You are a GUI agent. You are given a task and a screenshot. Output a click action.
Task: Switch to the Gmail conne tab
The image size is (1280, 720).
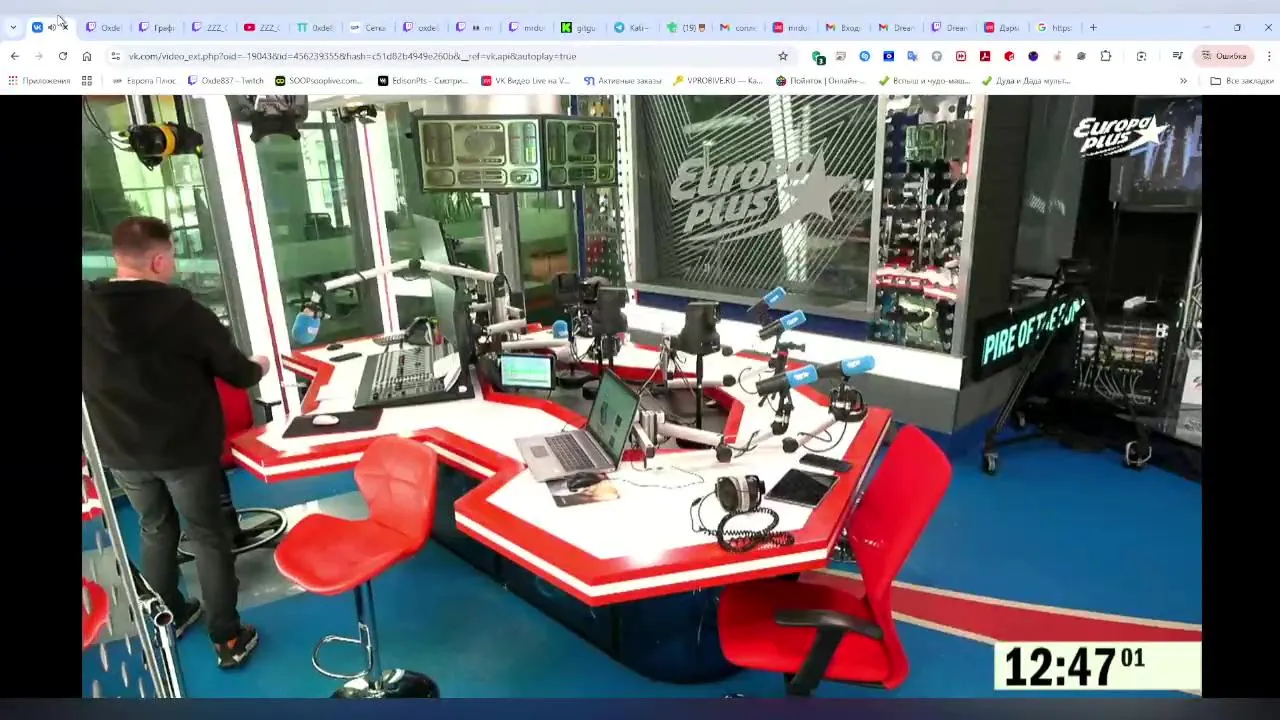click(x=738, y=28)
